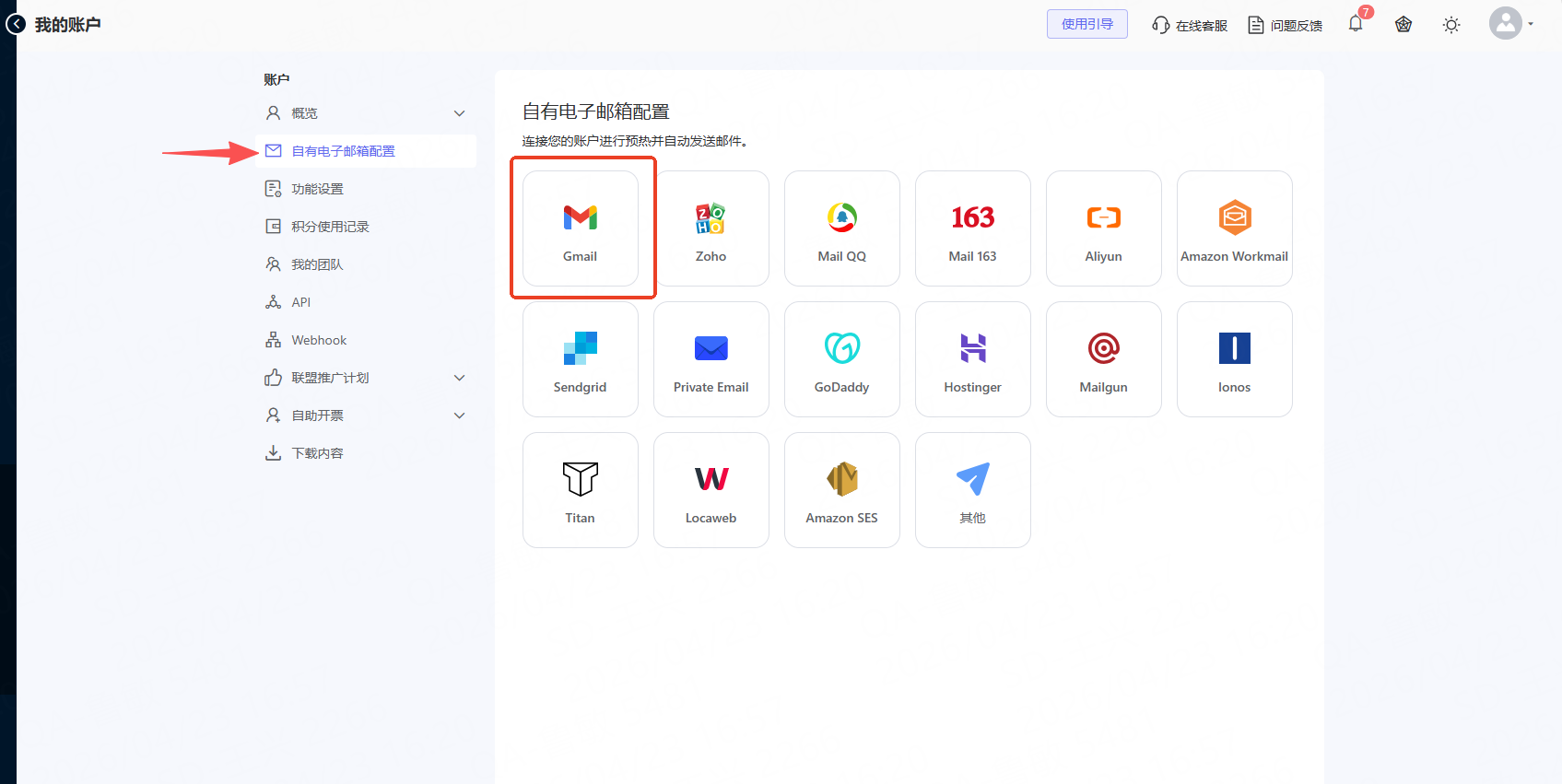This screenshot has width=1562, height=784.
Task: Expand the 联盟推广计划 menu chevron
Action: [459, 378]
